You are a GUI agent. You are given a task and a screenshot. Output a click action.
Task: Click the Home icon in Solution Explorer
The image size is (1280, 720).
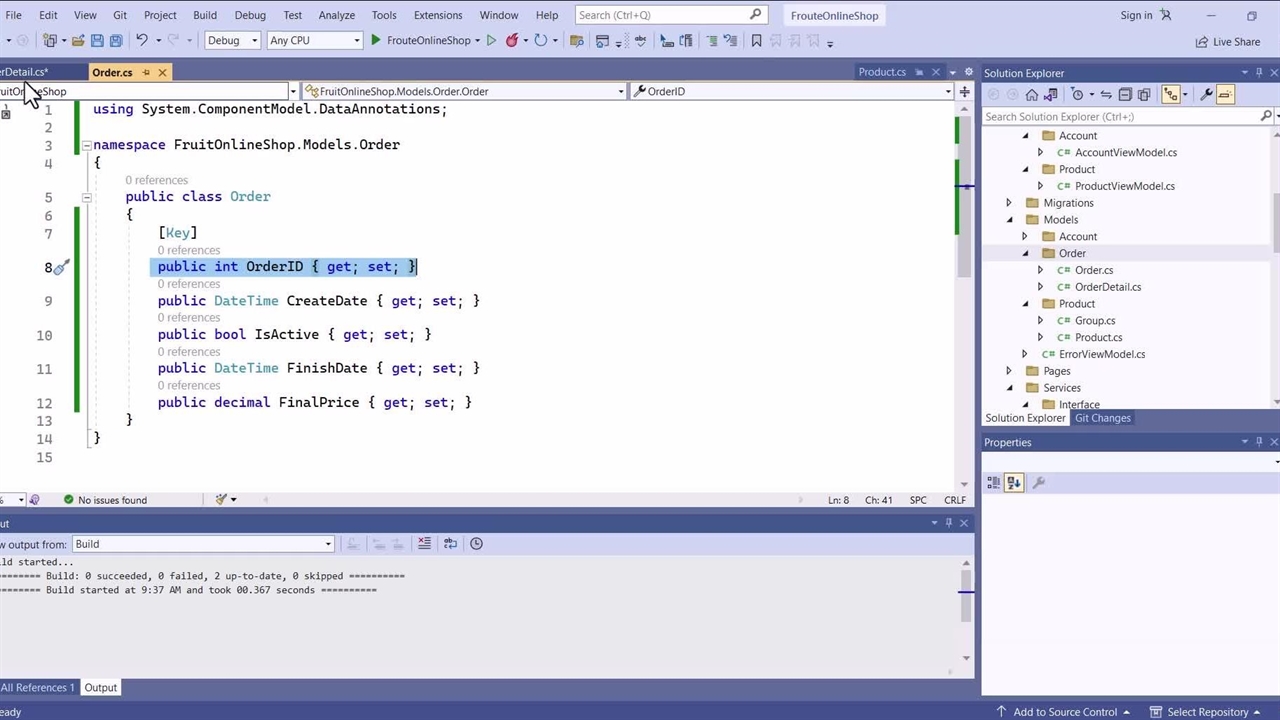pos(1032,94)
